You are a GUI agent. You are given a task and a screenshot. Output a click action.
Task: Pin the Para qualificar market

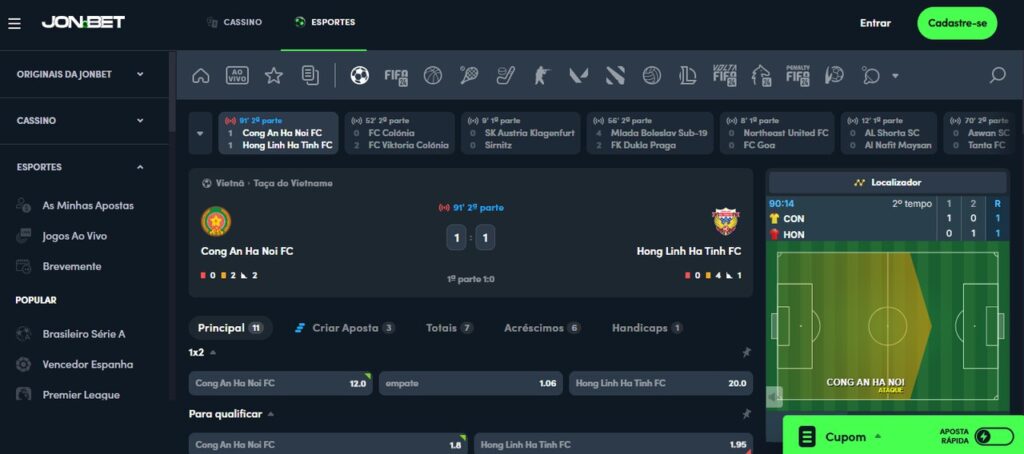point(746,414)
